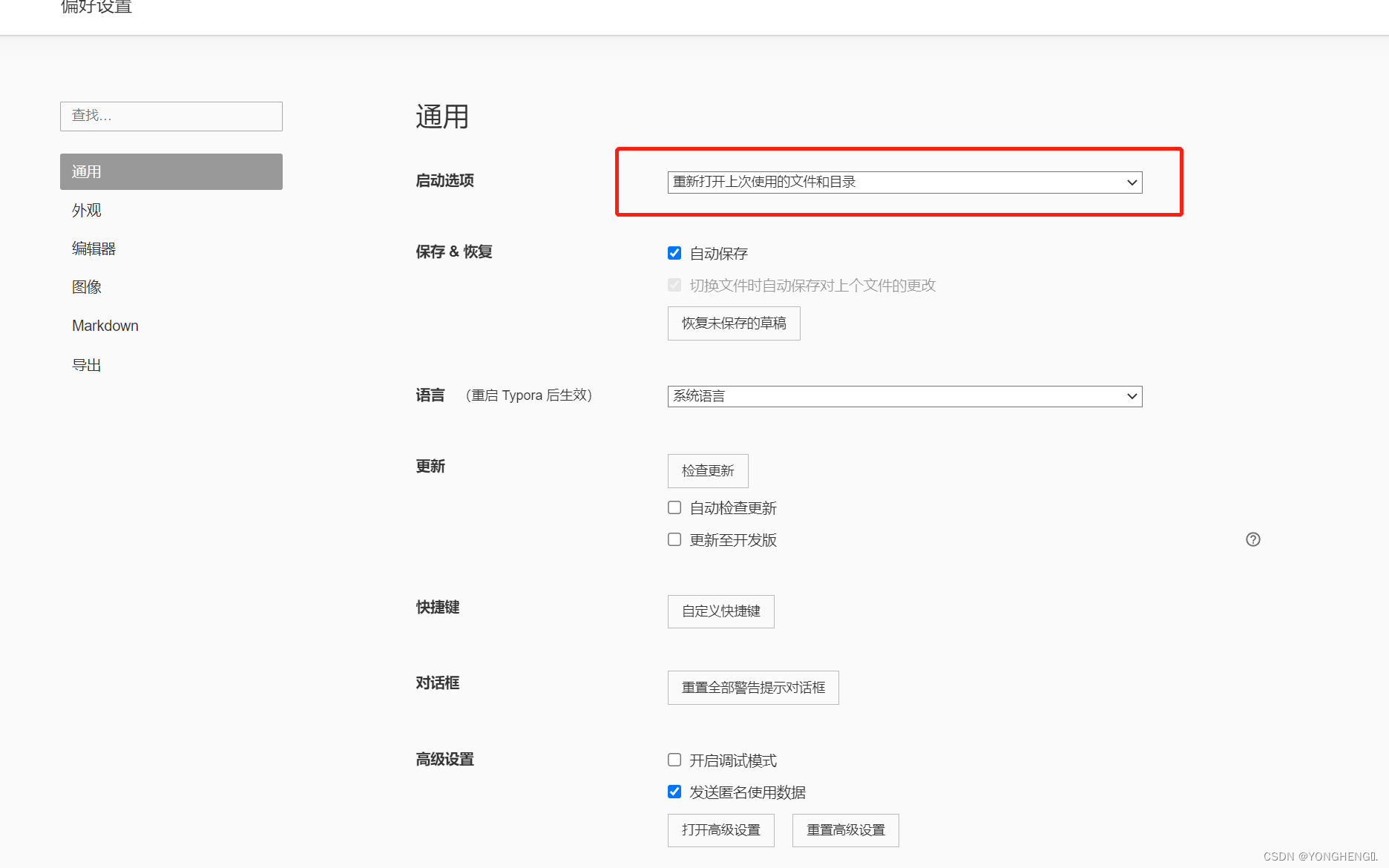Click the 快捷键 section label

click(x=438, y=607)
